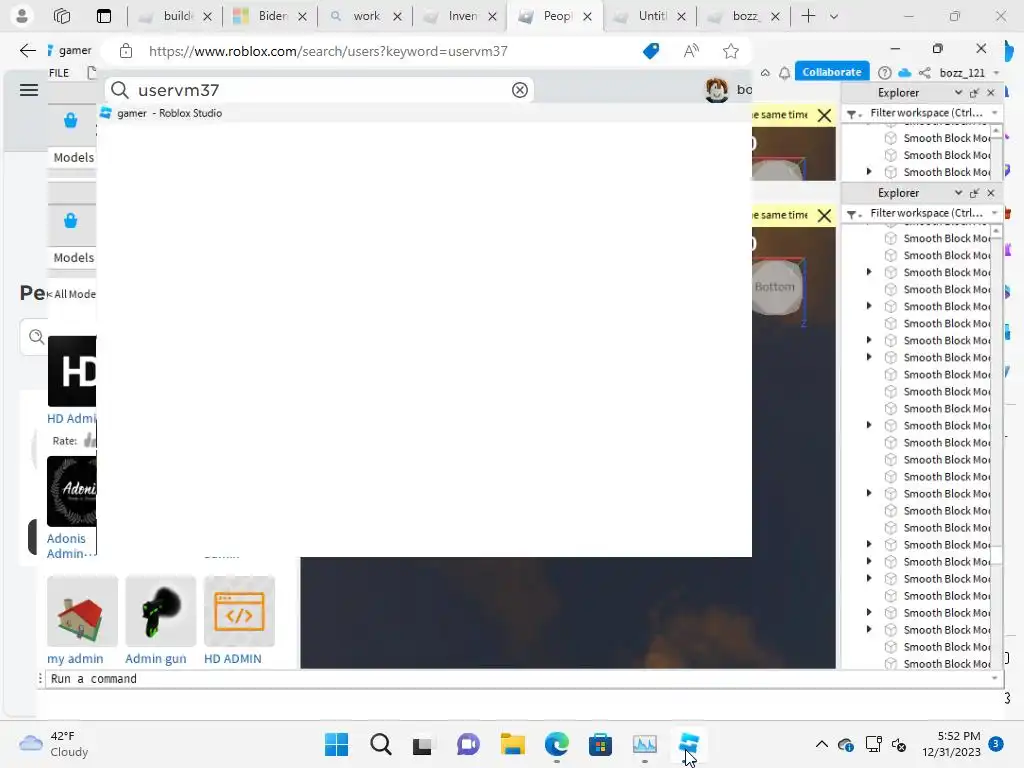Open the Studio FILE menu
Image resolution: width=1024 pixels, height=768 pixels.
[x=59, y=73]
